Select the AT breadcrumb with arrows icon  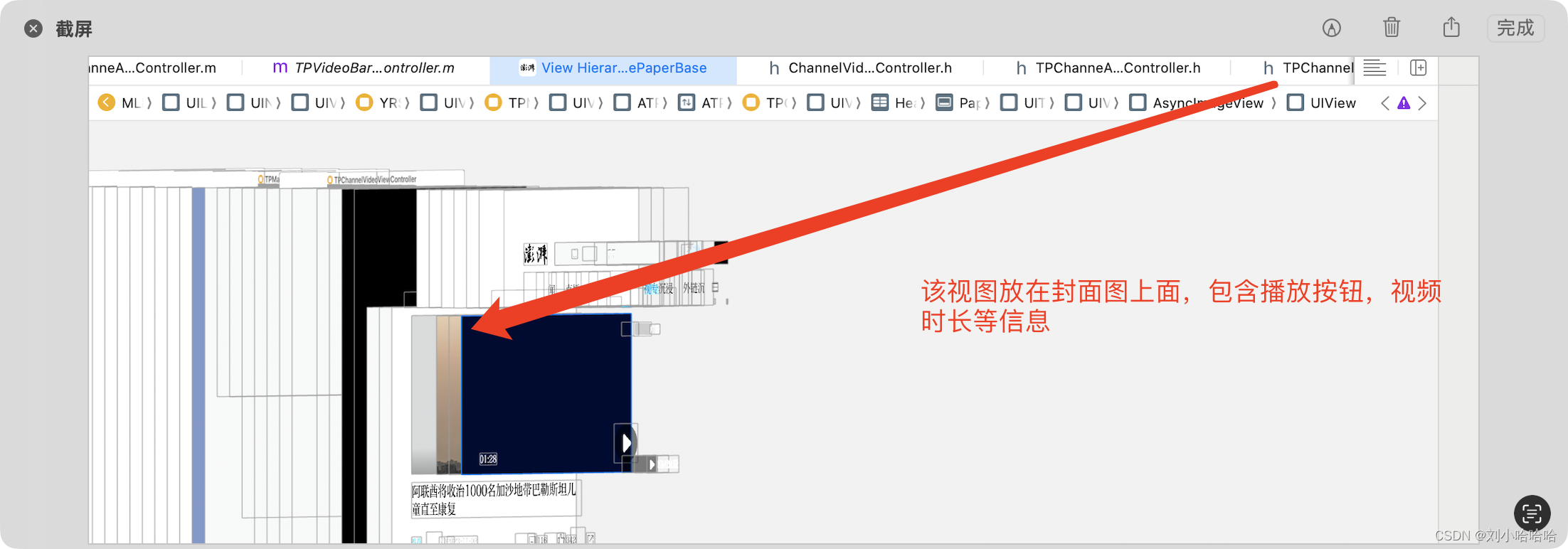pyautogui.click(x=702, y=103)
